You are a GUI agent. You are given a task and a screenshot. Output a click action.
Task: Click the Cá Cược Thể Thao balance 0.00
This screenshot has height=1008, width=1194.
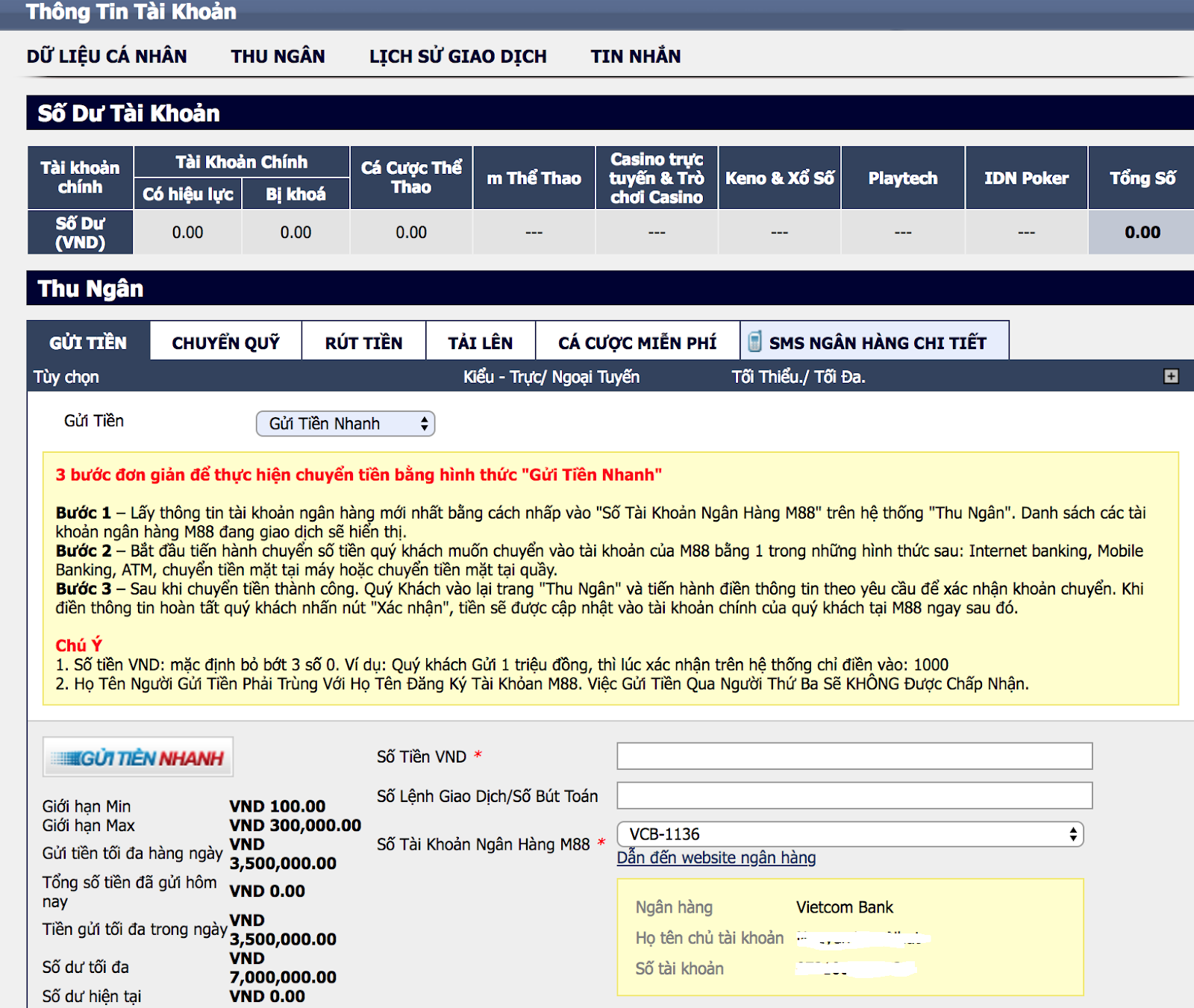click(411, 232)
